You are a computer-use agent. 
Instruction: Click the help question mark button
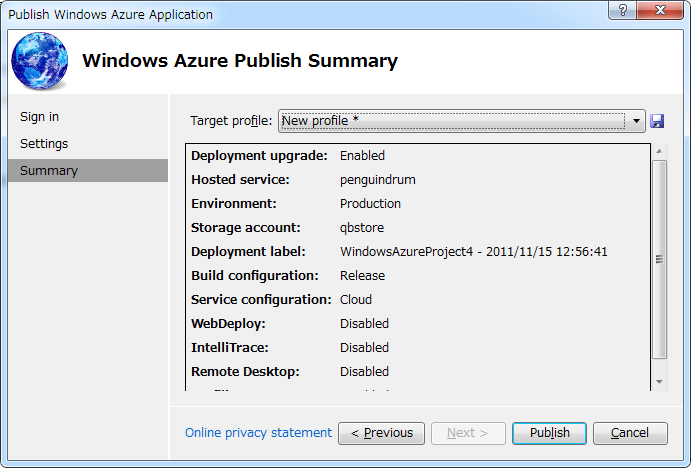click(x=624, y=13)
